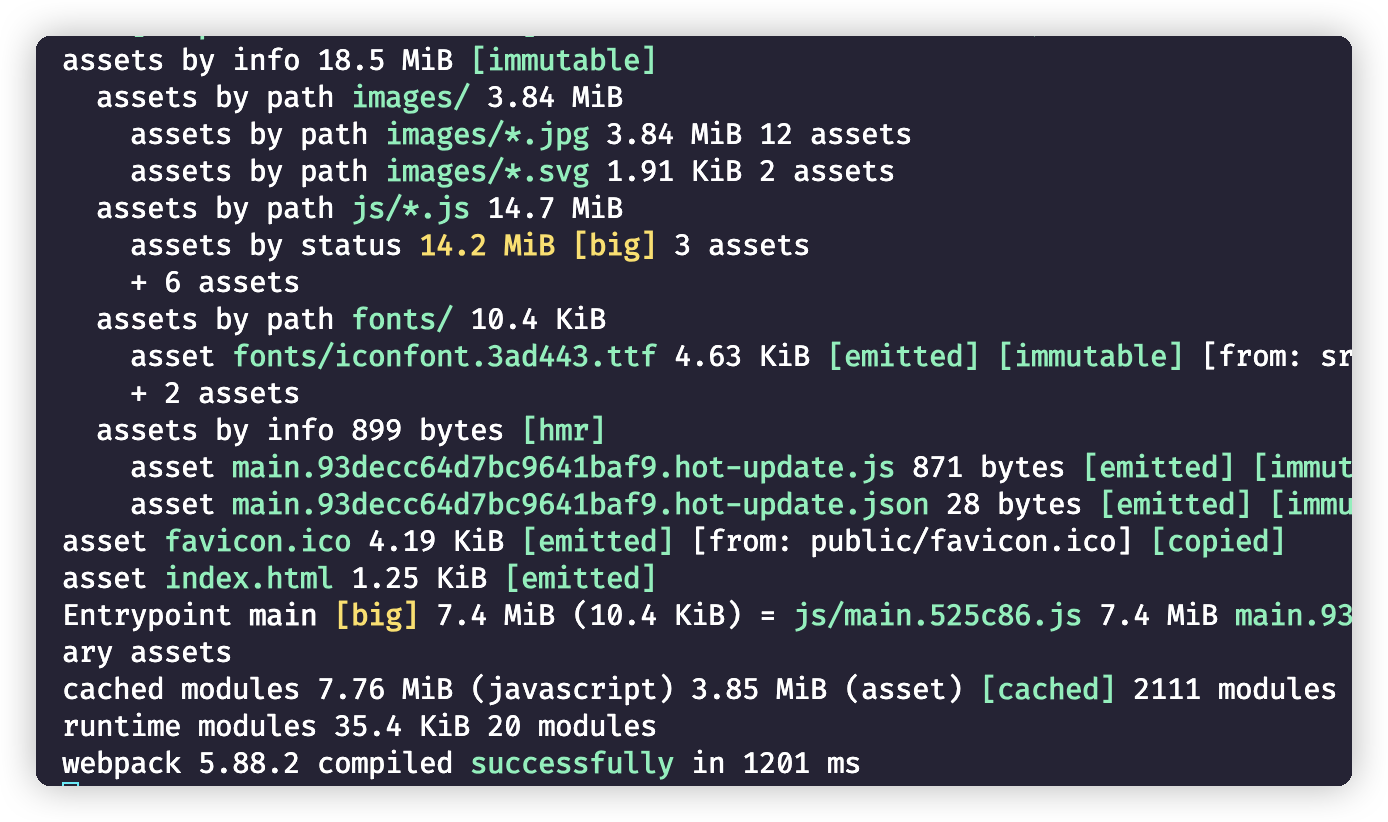Screen dimensions: 1388x822
Task: Click the green word successfully
Action: click(x=573, y=763)
